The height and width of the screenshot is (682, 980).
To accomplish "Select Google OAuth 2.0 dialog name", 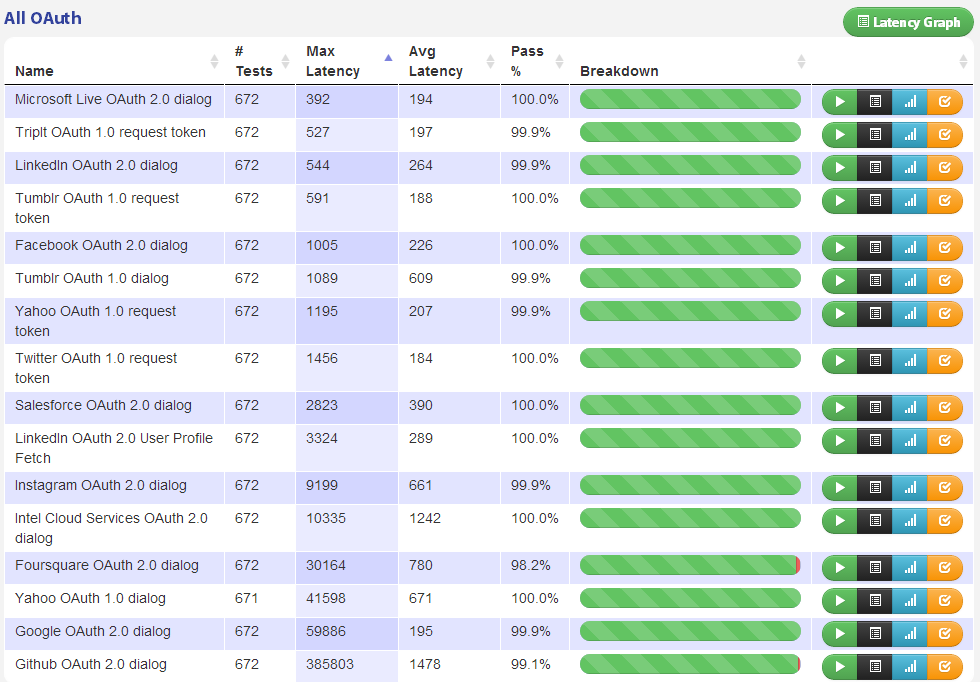I will click(92, 631).
